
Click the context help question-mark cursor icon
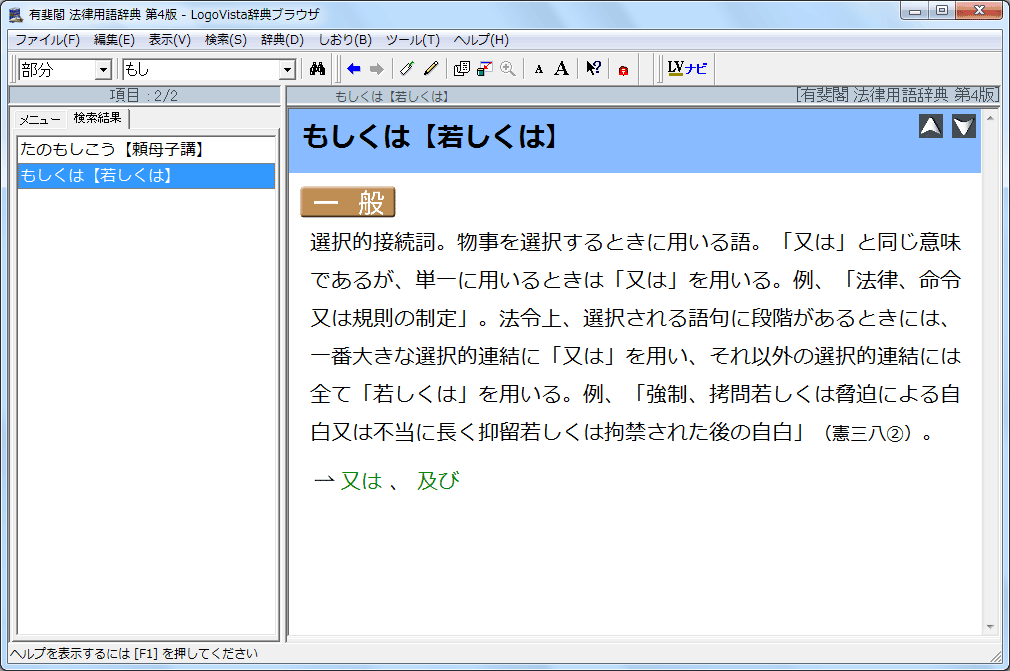click(593, 69)
